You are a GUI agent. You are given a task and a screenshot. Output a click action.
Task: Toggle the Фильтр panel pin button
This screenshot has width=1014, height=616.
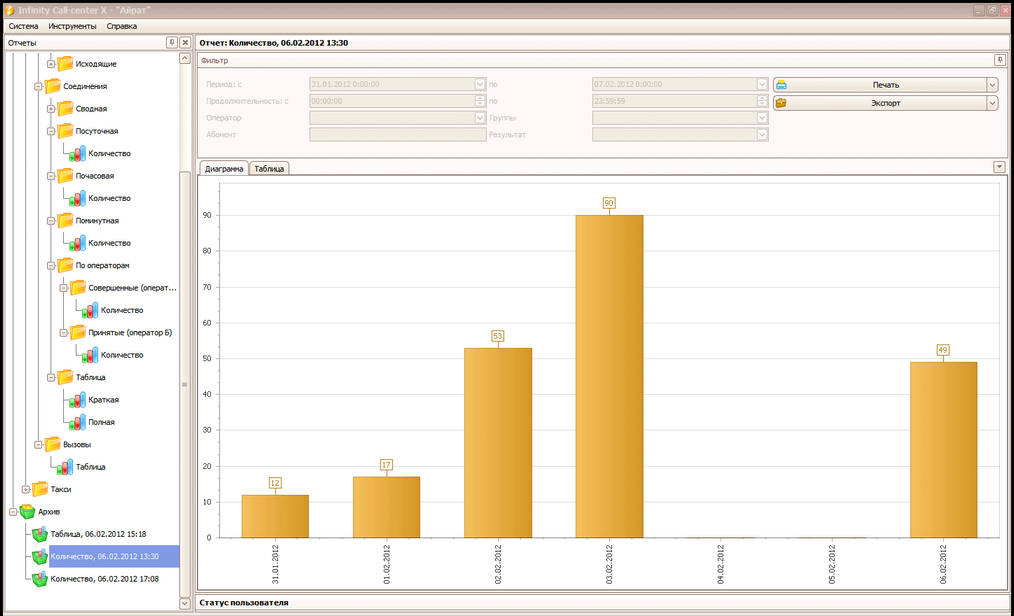pos(1000,60)
